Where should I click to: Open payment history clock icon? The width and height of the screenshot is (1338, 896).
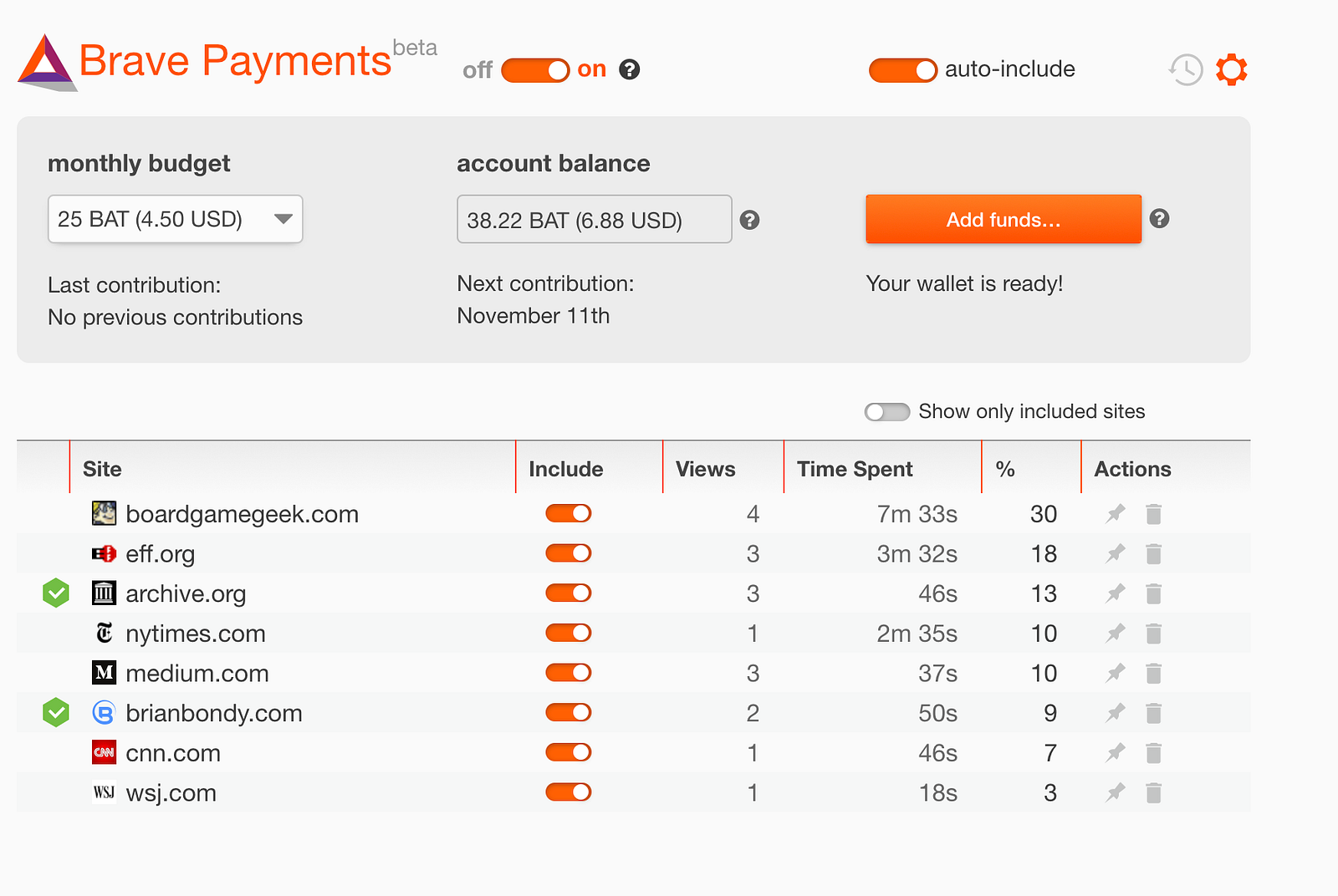[x=1185, y=70]
